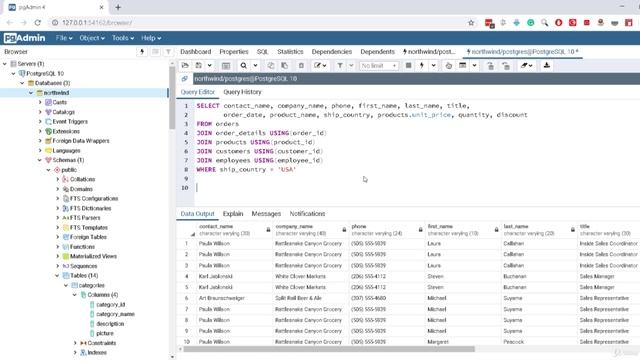Click the Save File toolbar icon
Screen dimensions: 640x360
point(199,66)
